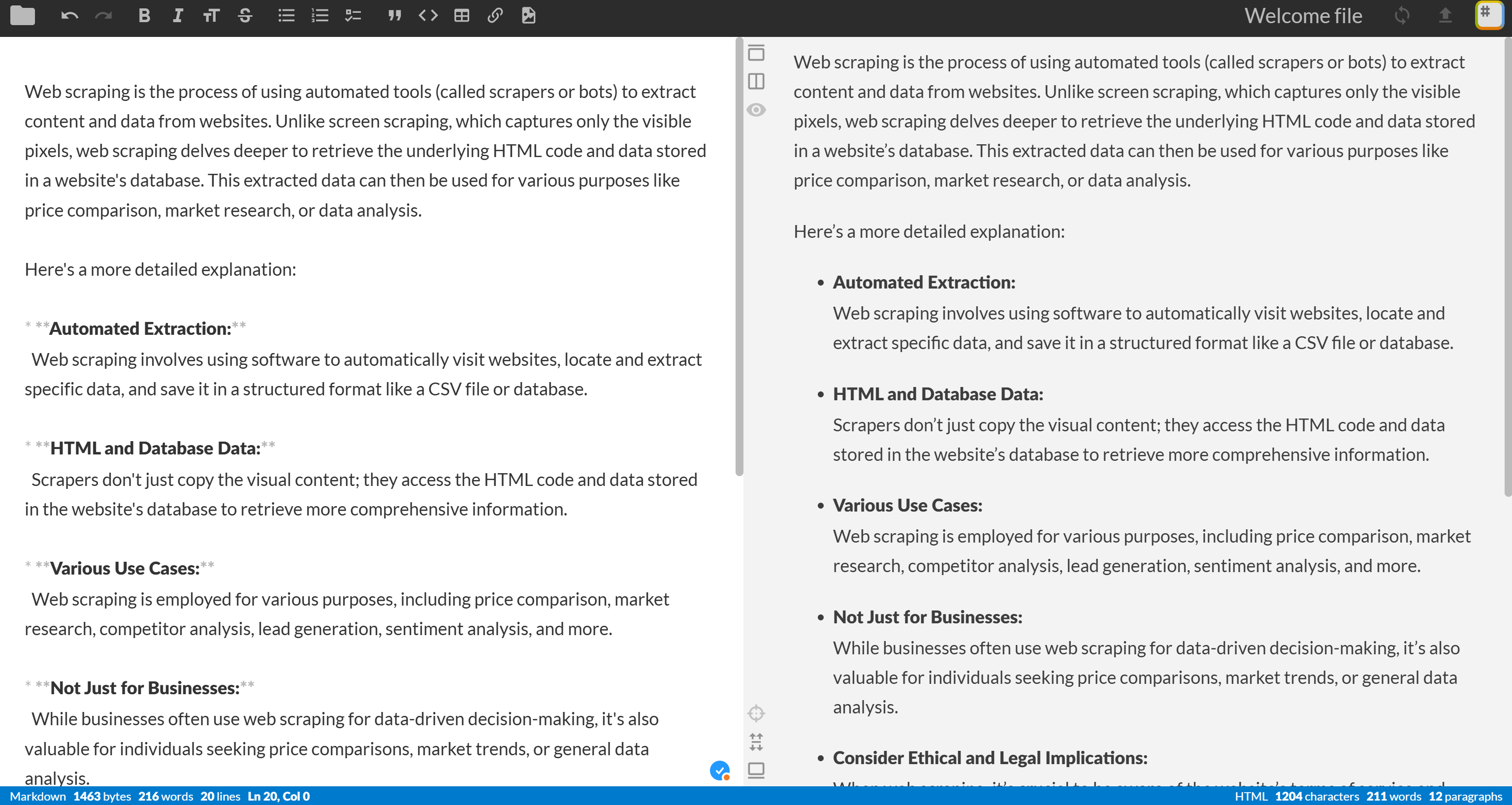Toggle scroll sync arrows icon
The width and height of the screenshot is (1512, 805).
[x=756, y=741]
